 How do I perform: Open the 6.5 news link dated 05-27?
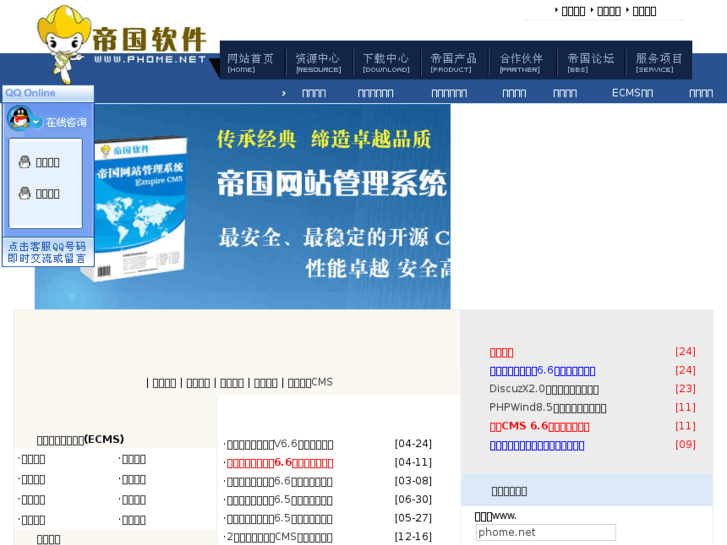(x=279, y=519)
